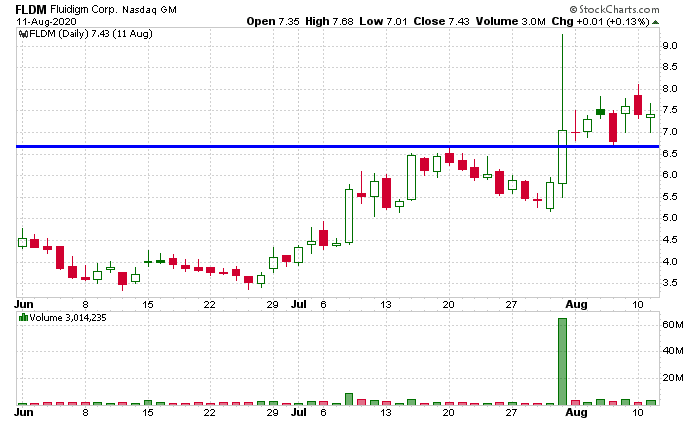The width and height of the screenshot is (700, 421).
Task: Click the Low 7.01 value
Action: coord(383,21)
